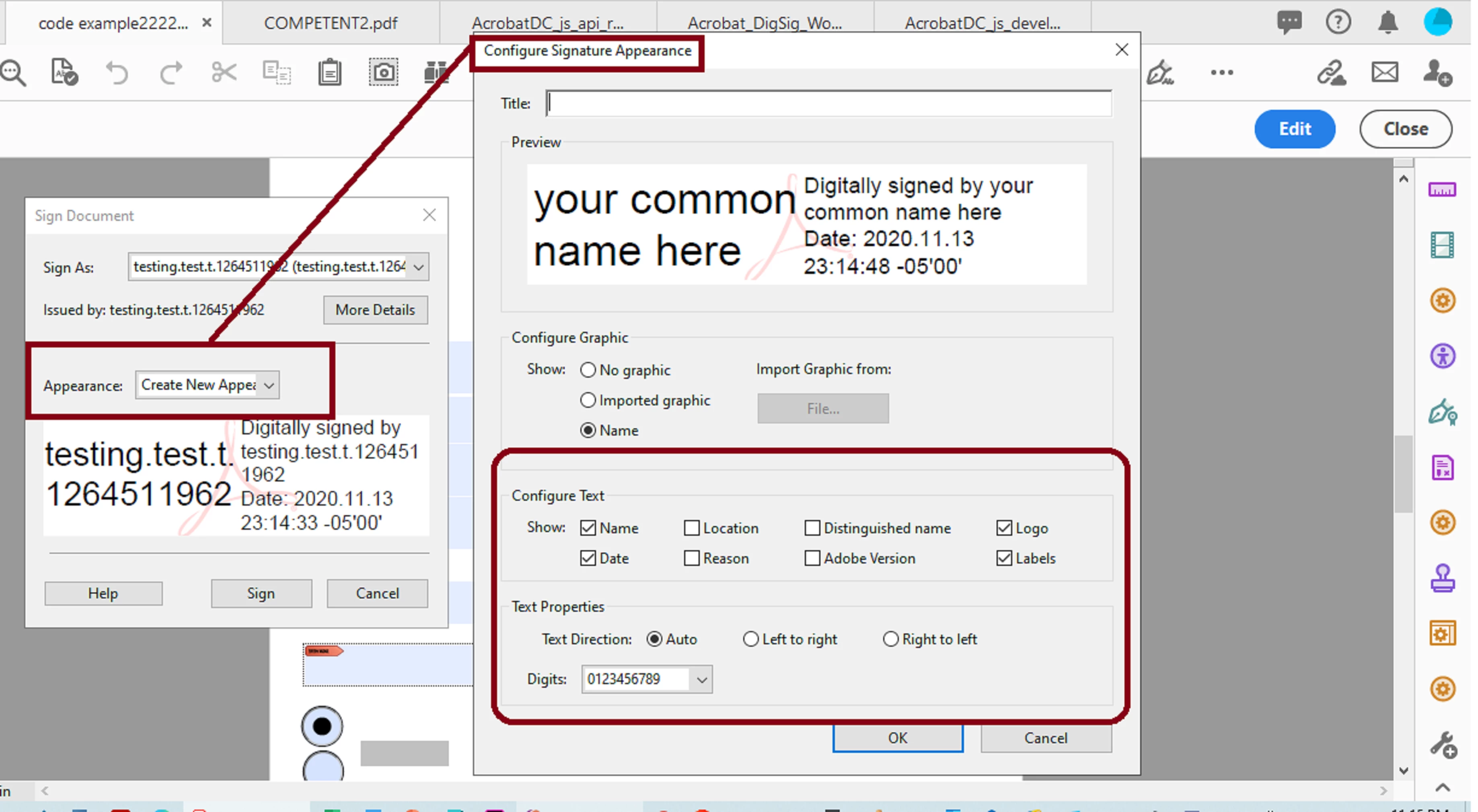This screenshot has width=1478, height=812.
Task: Click the share link icon
Action: [1330, 73]
